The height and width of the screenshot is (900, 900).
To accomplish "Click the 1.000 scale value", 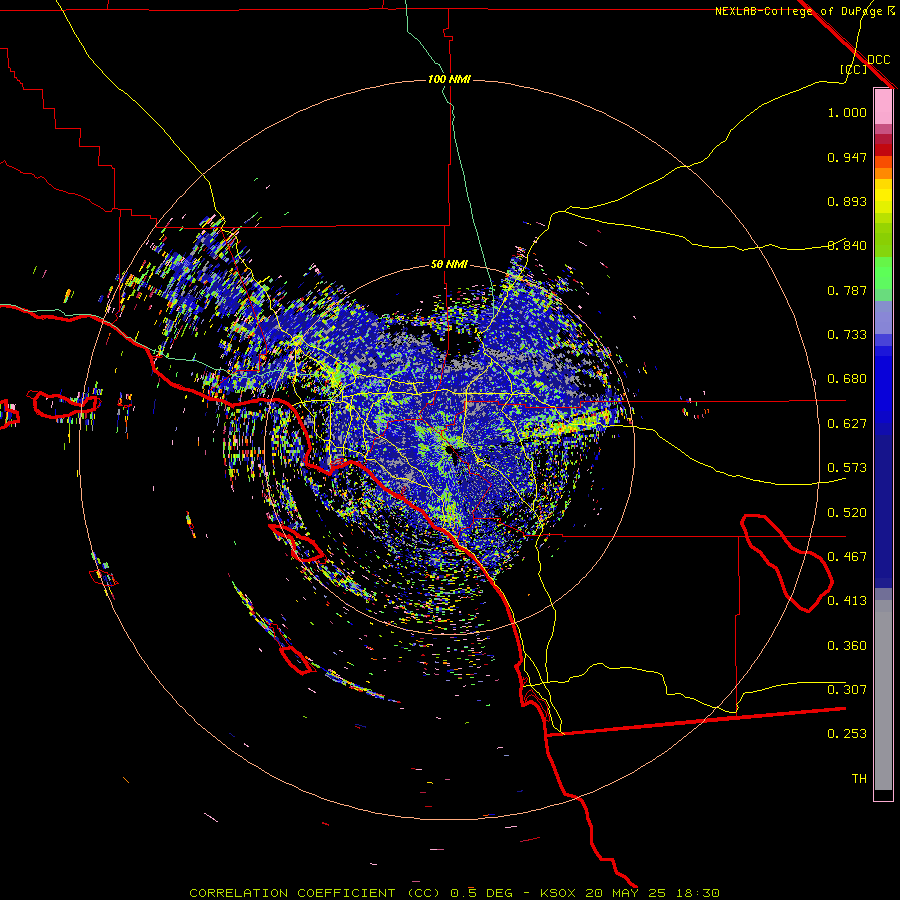I will (x=847, y=112).
